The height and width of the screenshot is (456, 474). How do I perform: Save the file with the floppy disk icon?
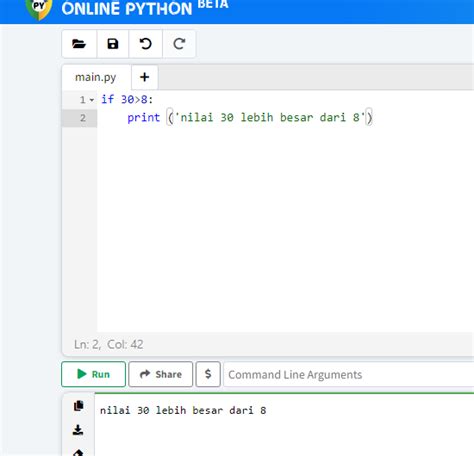pos(113,44)
